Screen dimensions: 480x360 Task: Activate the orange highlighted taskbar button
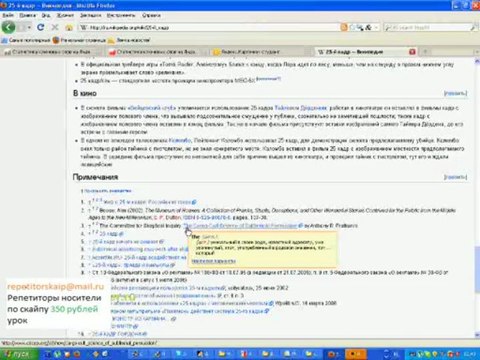(355, 354)
